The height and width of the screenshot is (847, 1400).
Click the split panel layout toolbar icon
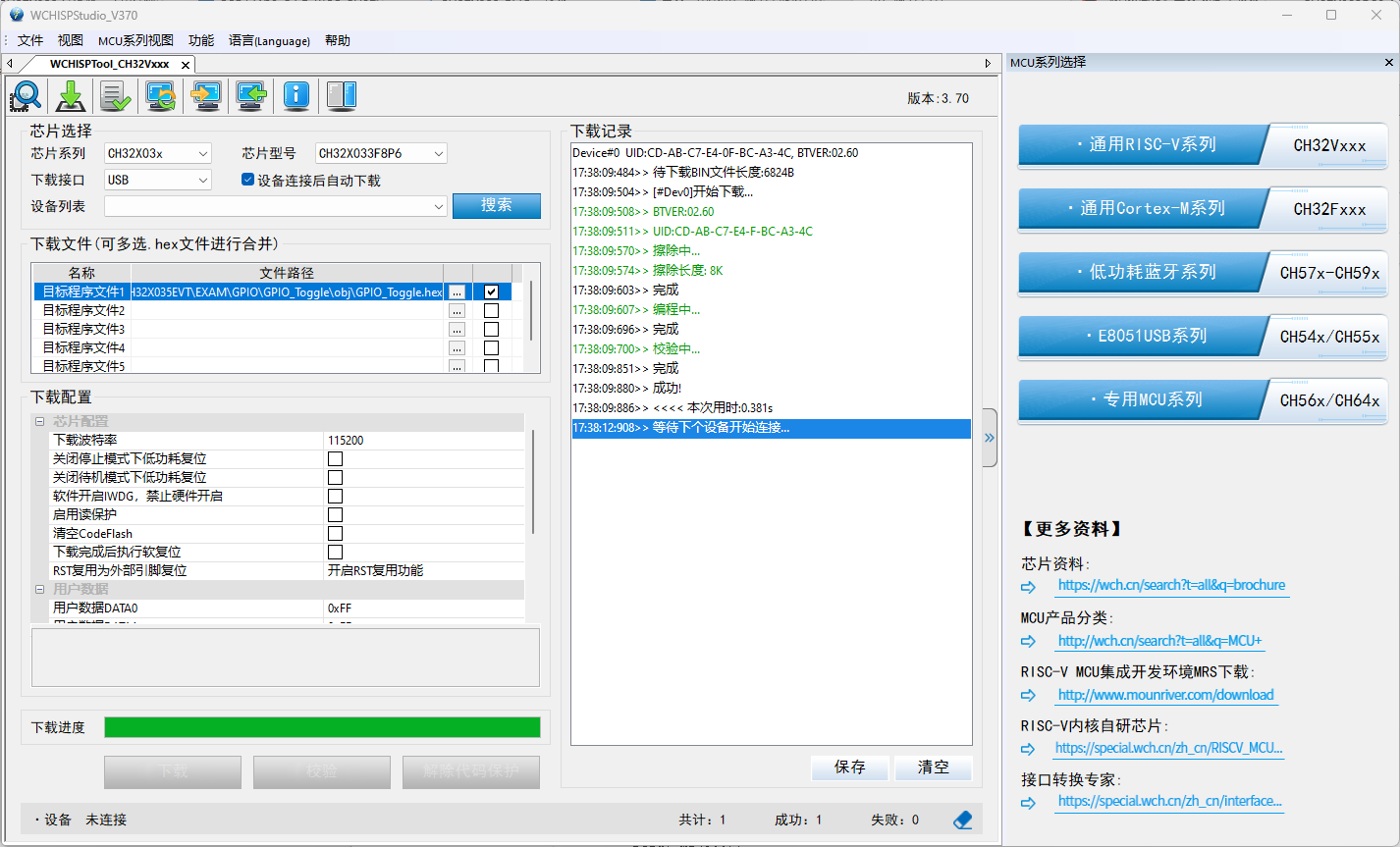342,95
